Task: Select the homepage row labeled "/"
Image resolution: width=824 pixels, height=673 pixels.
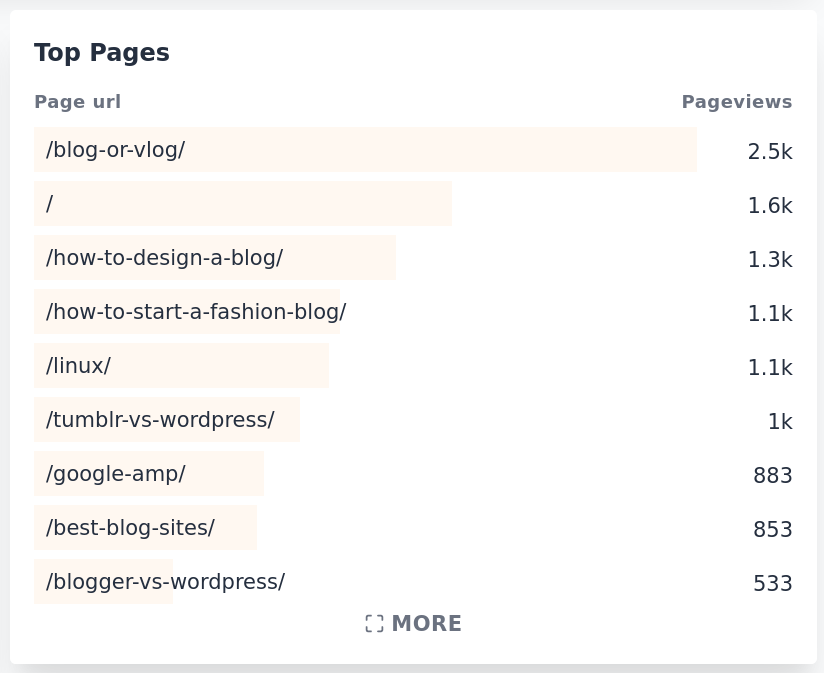Action: (x=49, y=204)
